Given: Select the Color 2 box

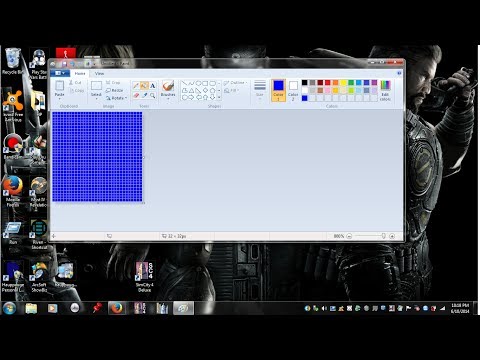Looking at the screenshot, I should tap(293, 90).
